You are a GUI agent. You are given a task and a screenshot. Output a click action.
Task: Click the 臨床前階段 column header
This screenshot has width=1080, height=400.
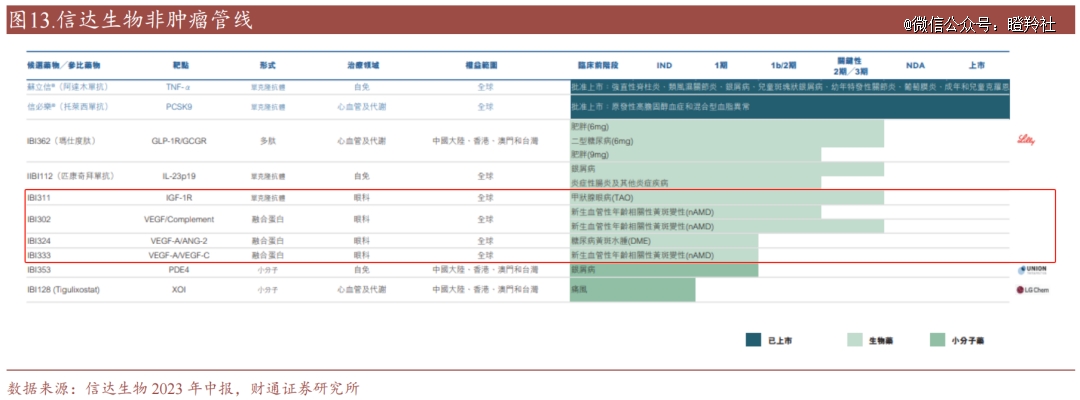coord(598,65)
